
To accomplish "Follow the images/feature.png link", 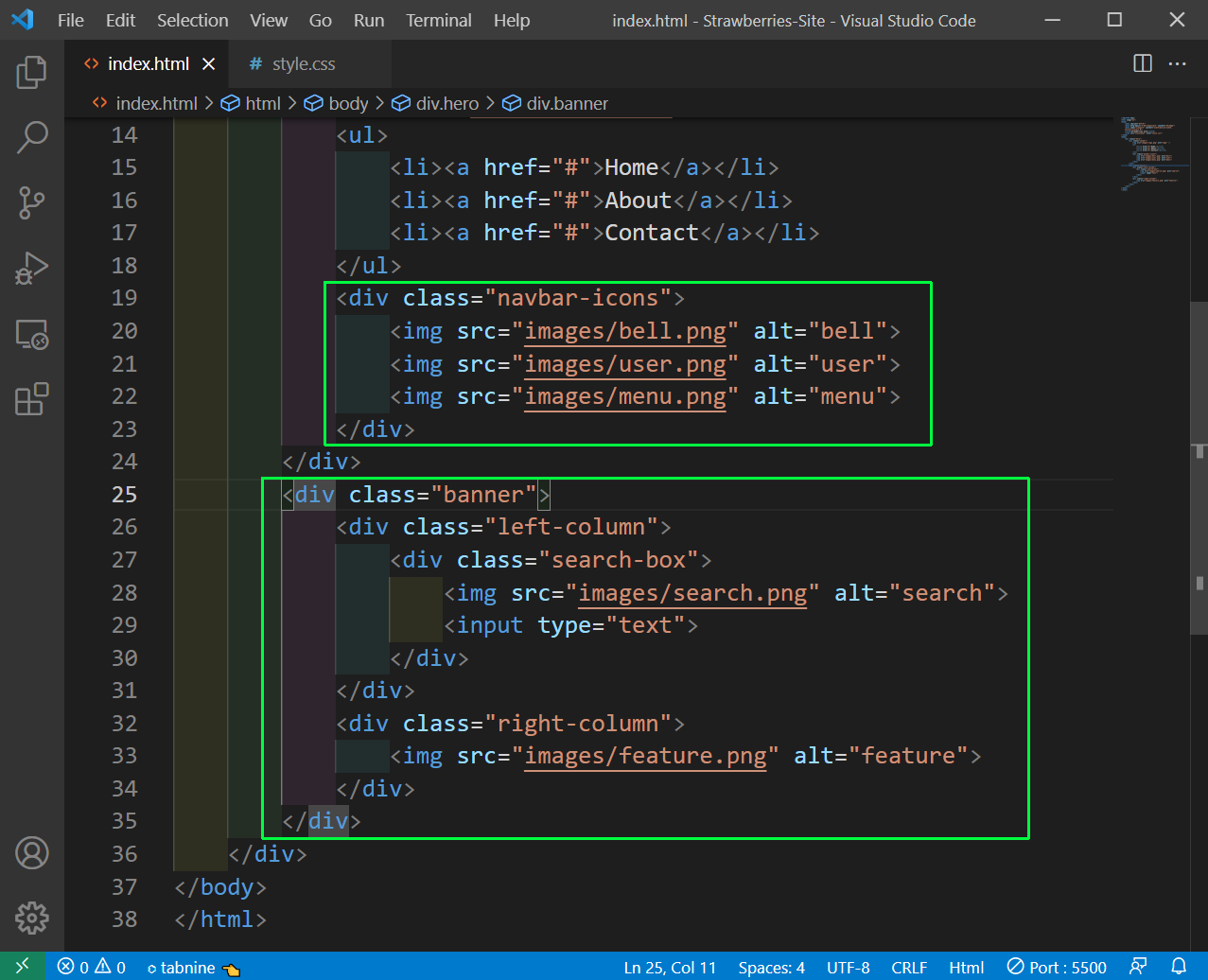I will point(645,756).
